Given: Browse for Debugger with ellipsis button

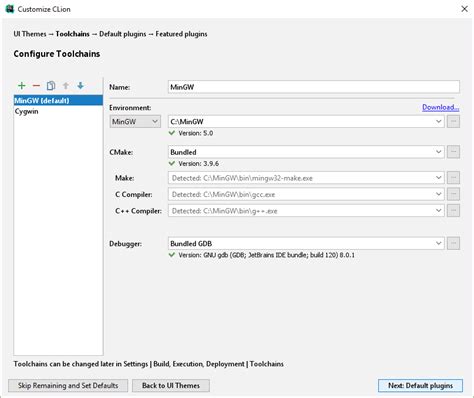Looking at the screenshot, I should [453, 243].
